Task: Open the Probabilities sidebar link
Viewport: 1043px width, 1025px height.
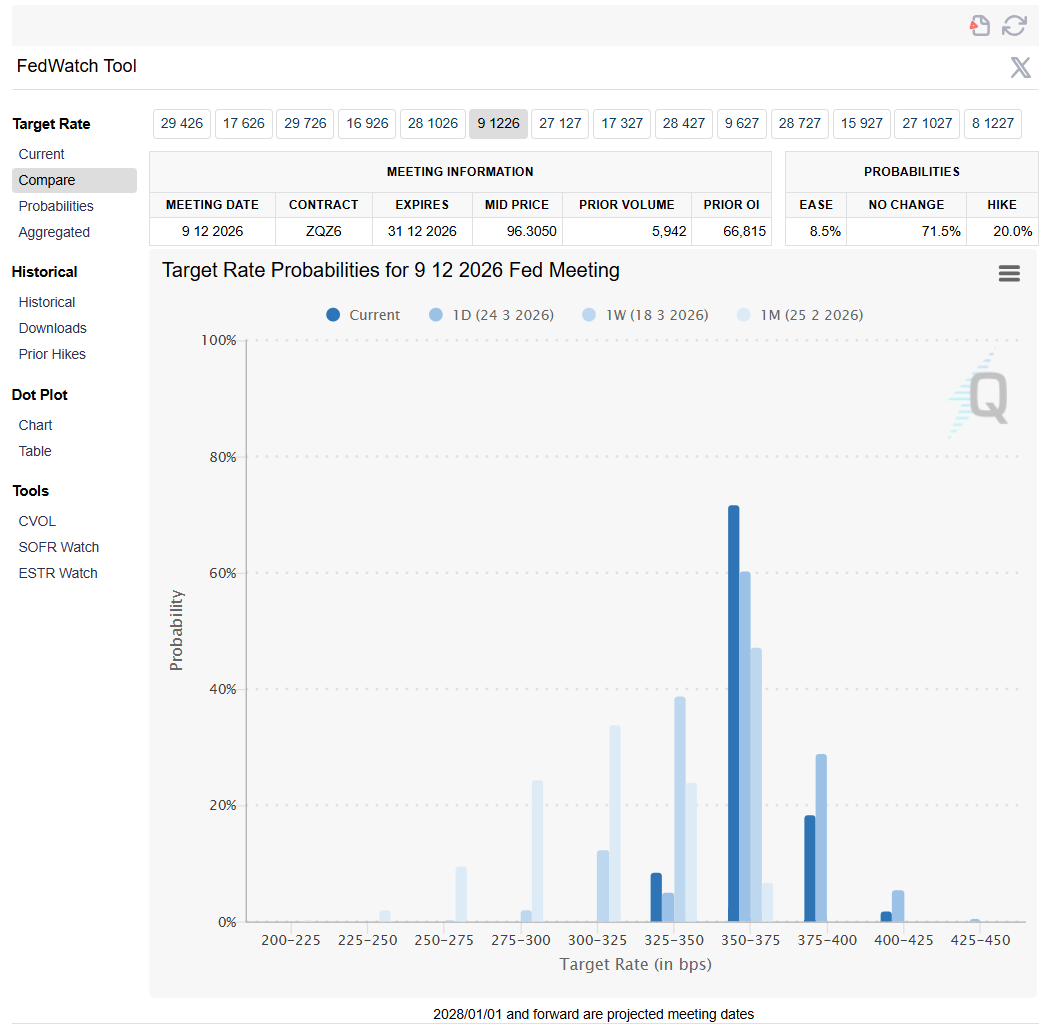Action: (x=56, y=206)
